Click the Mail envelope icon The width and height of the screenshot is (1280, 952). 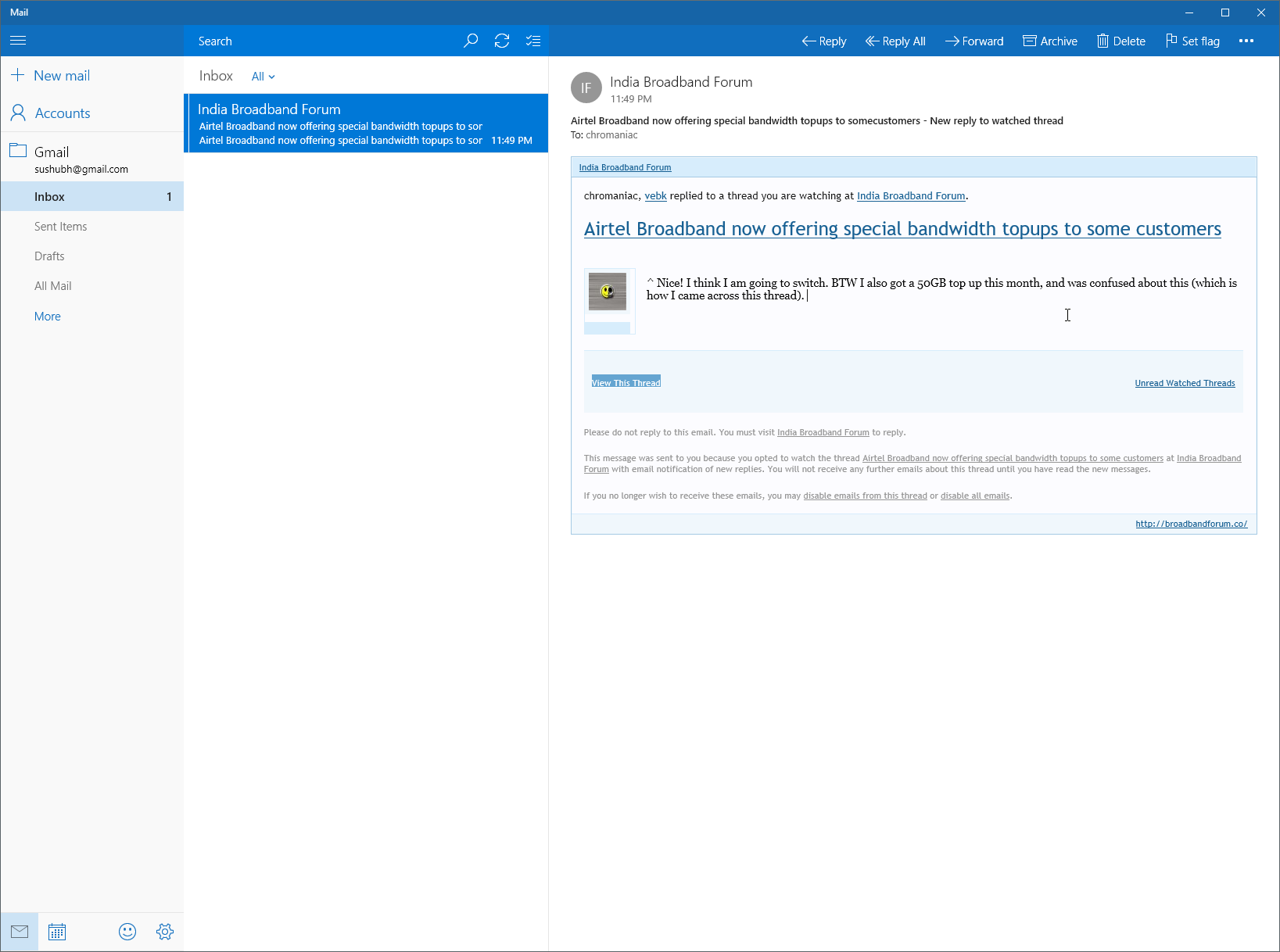coord(20,932)
